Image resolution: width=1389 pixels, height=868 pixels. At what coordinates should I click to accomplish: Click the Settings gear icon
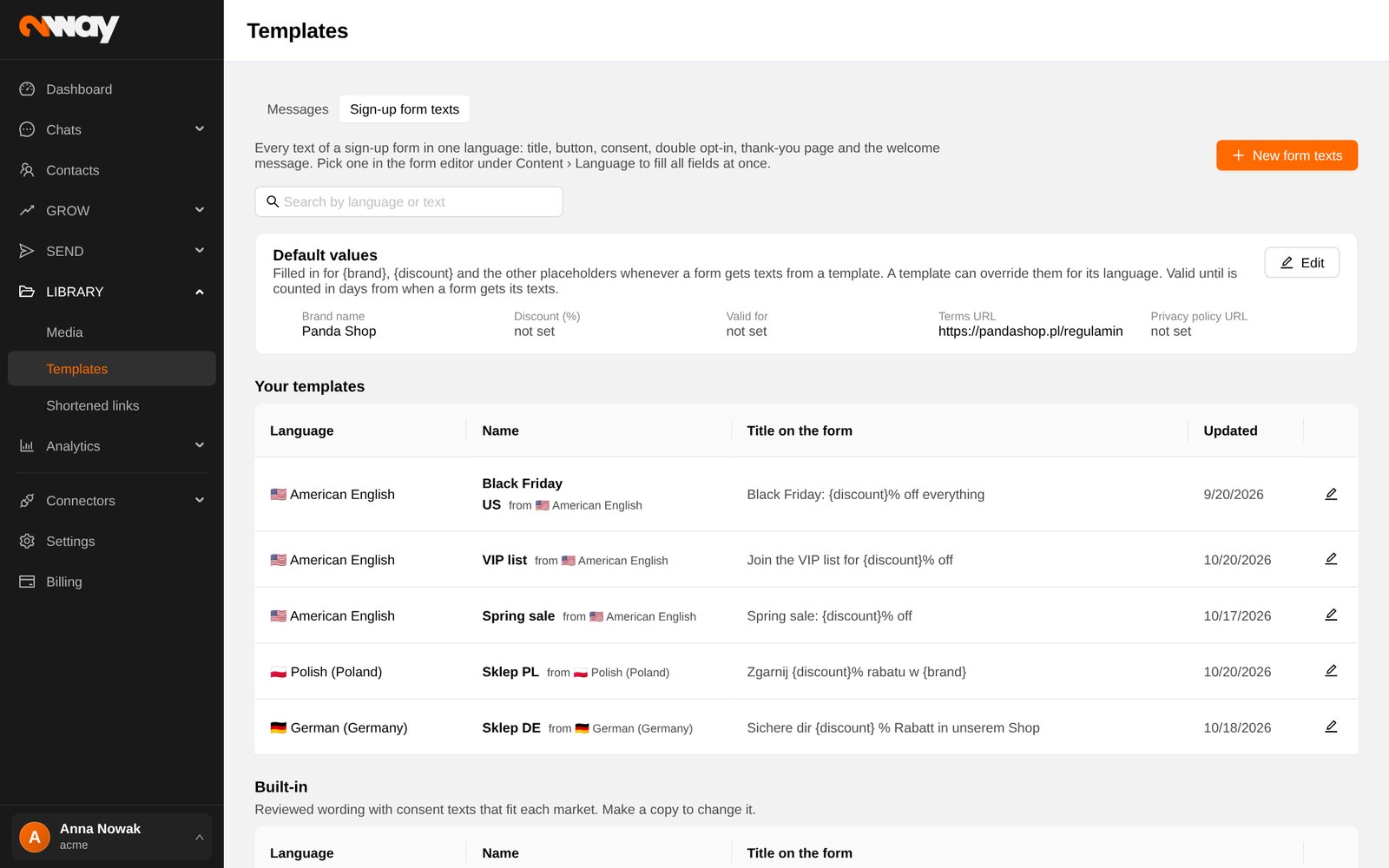[27, 542]
